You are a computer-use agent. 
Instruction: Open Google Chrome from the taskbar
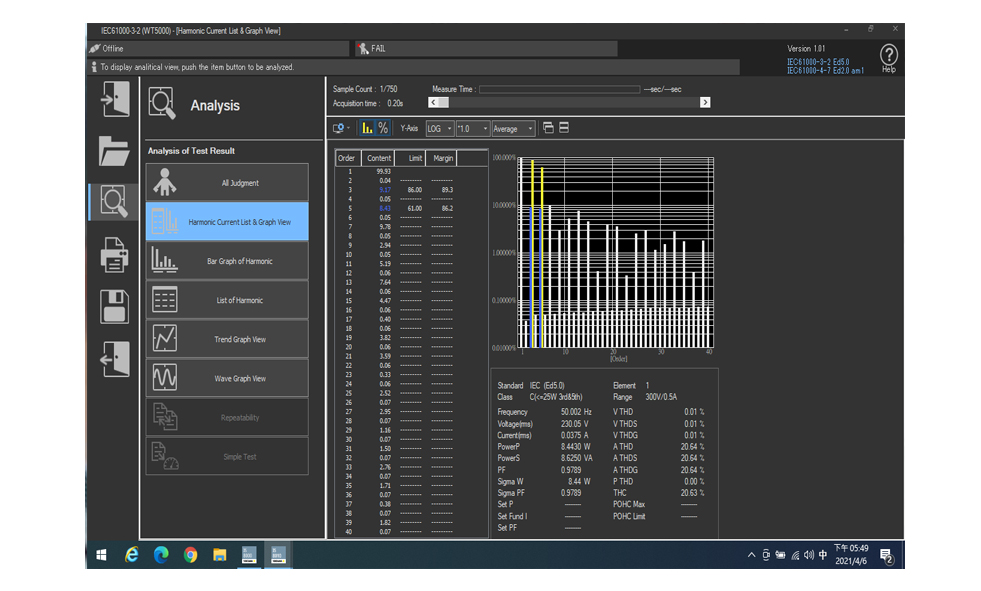pyautogui.click(x=190, y=554)
